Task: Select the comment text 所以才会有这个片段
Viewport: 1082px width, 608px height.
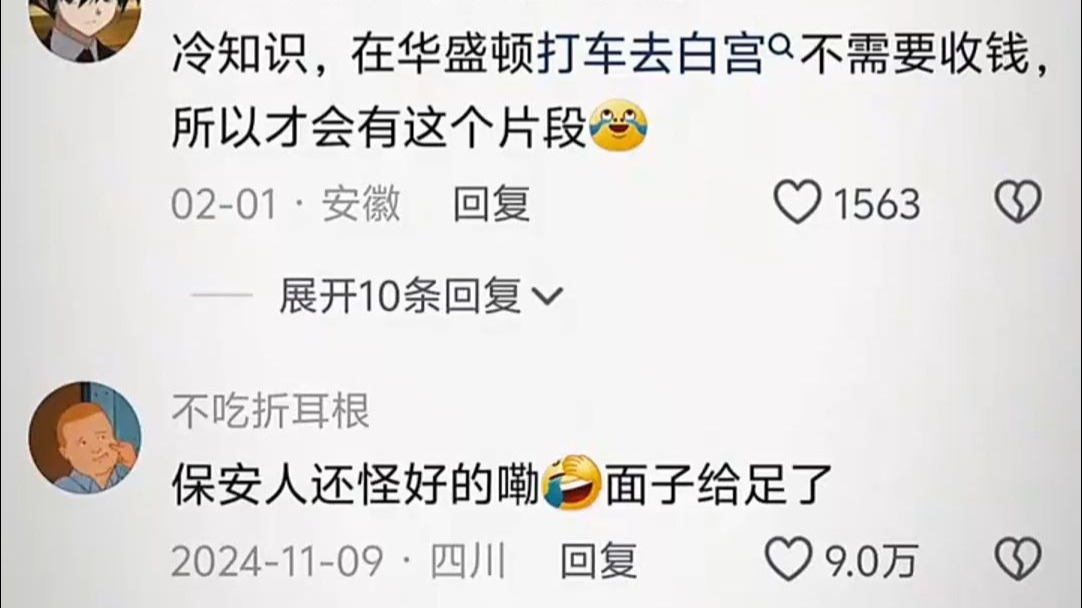Action: pyautogui.click(x=379, y=128)
